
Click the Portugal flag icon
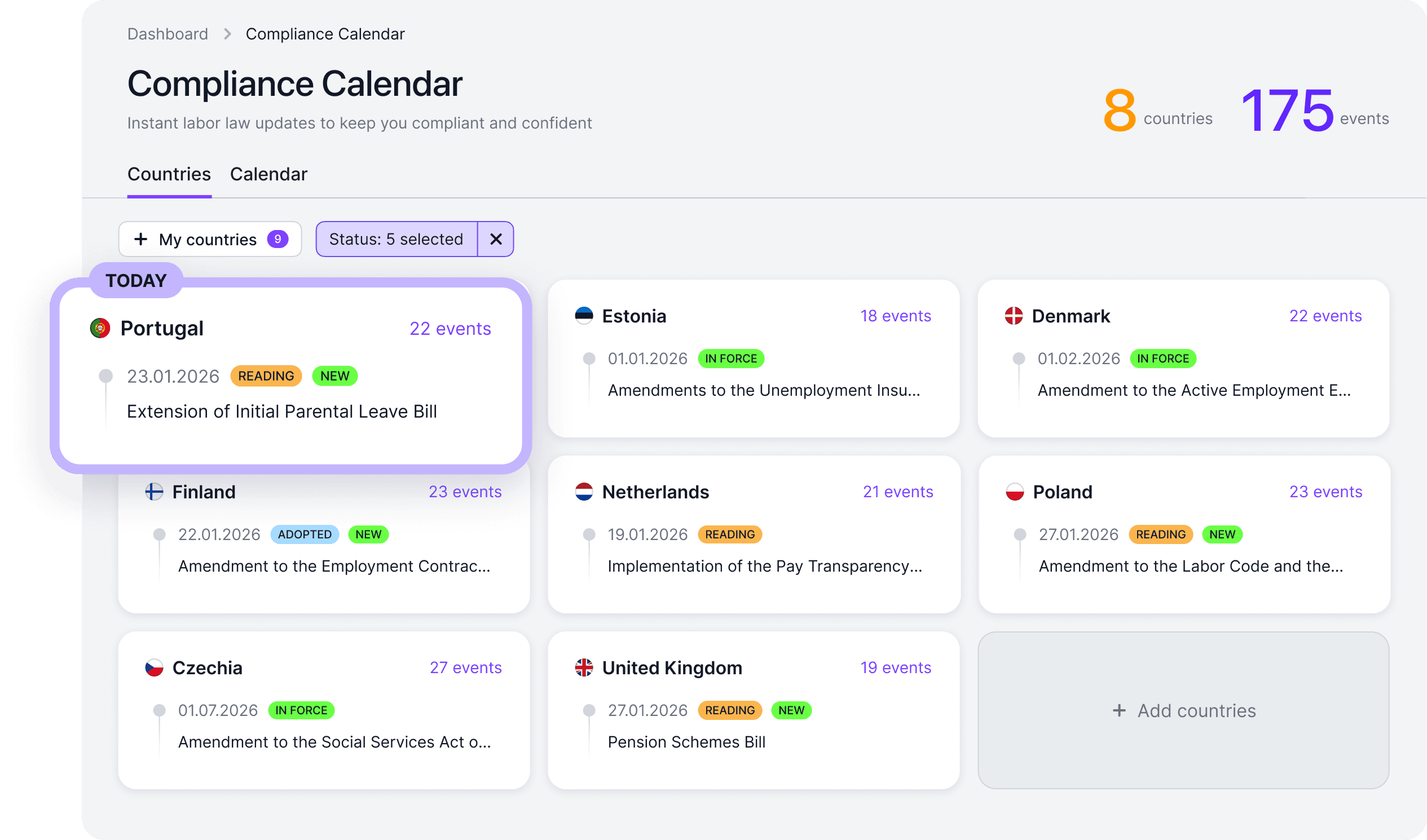(x=100, y=328)
